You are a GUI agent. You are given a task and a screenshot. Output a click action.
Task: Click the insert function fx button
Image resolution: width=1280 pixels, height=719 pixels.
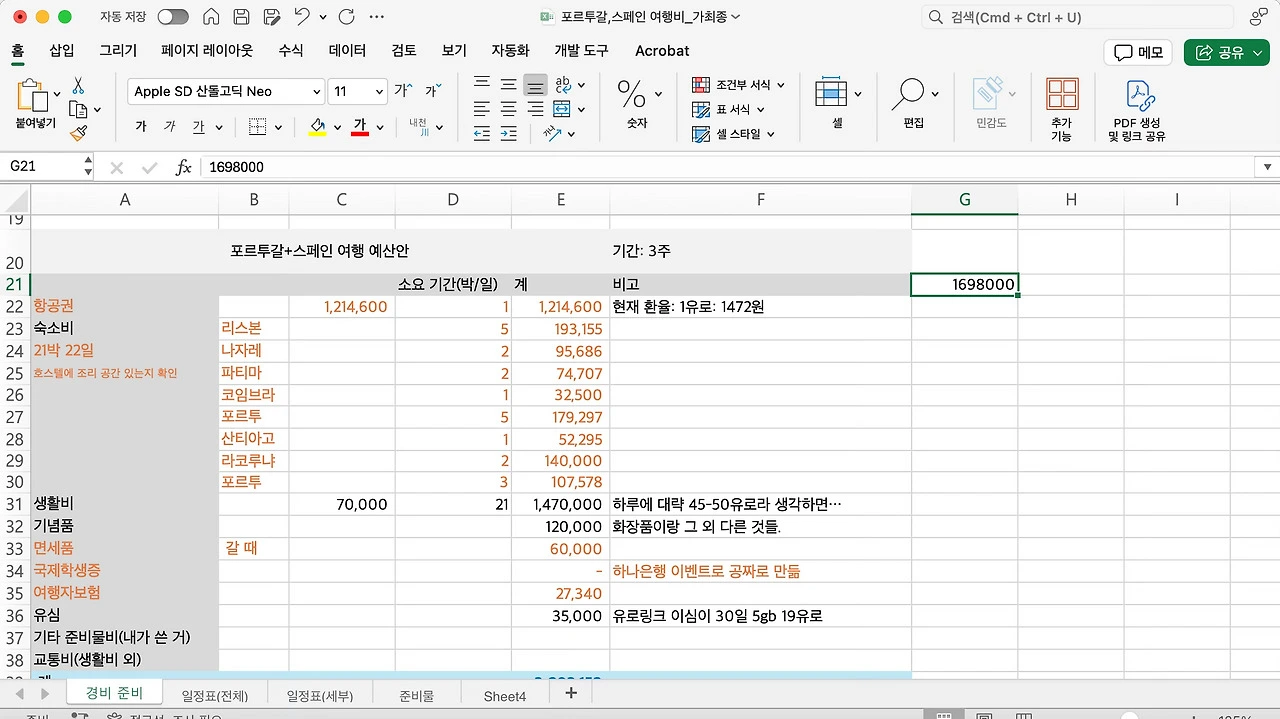[183, 167]
